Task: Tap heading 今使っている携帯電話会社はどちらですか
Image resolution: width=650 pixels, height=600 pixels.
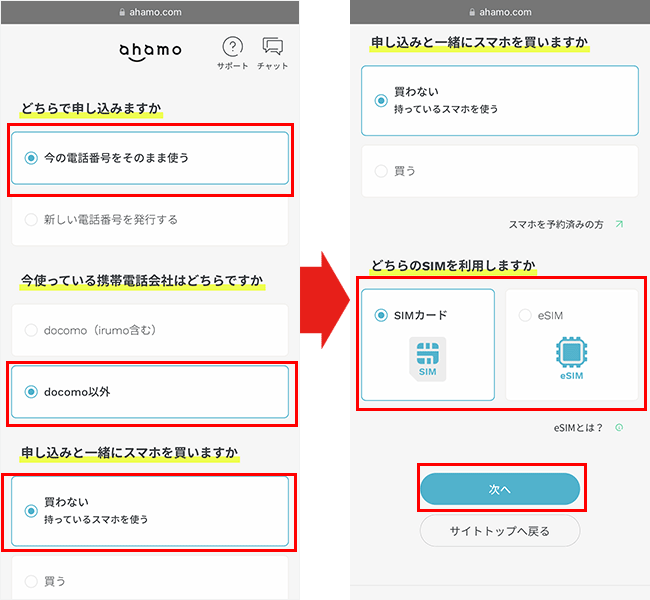Action: pos(142,281)
